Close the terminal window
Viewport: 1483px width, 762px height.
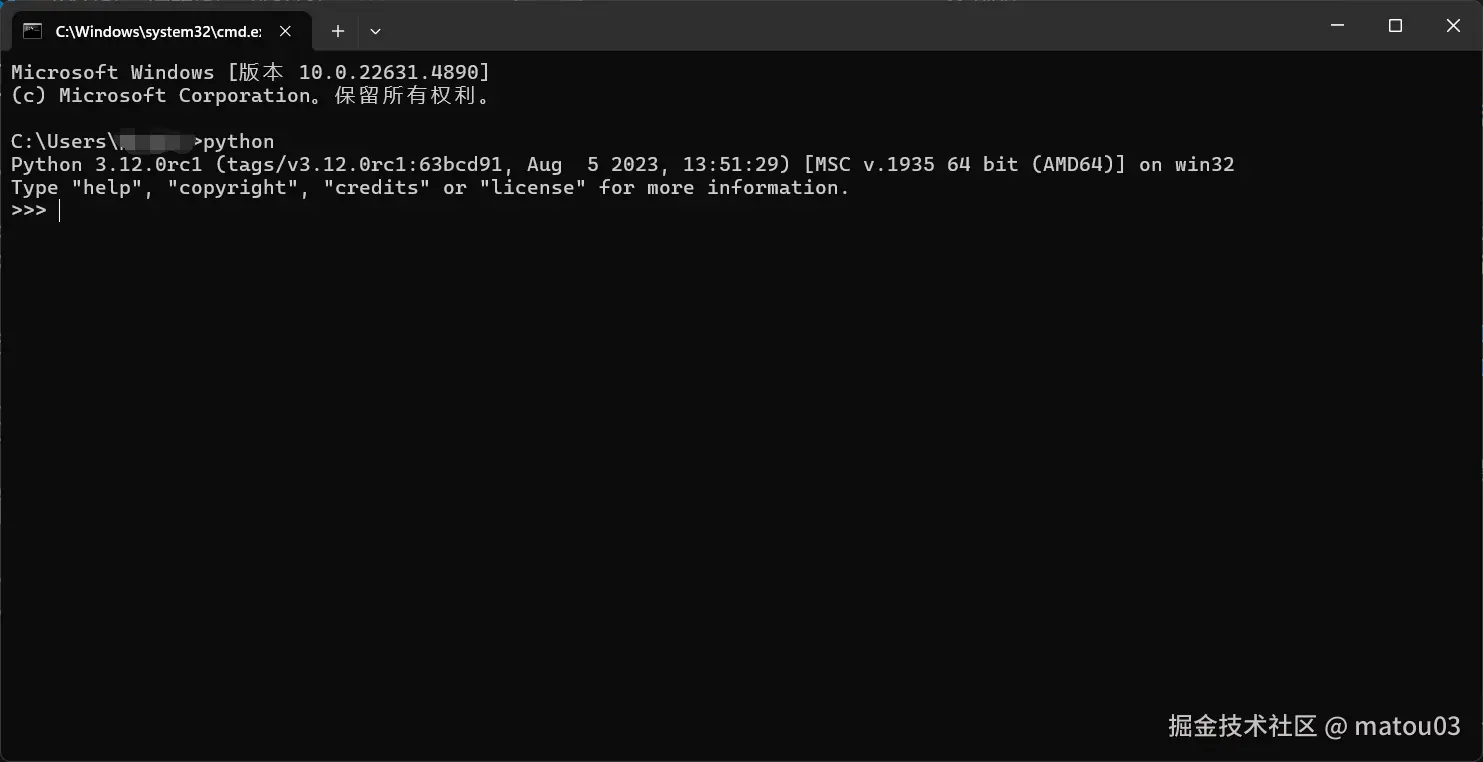coord(1453,26)
